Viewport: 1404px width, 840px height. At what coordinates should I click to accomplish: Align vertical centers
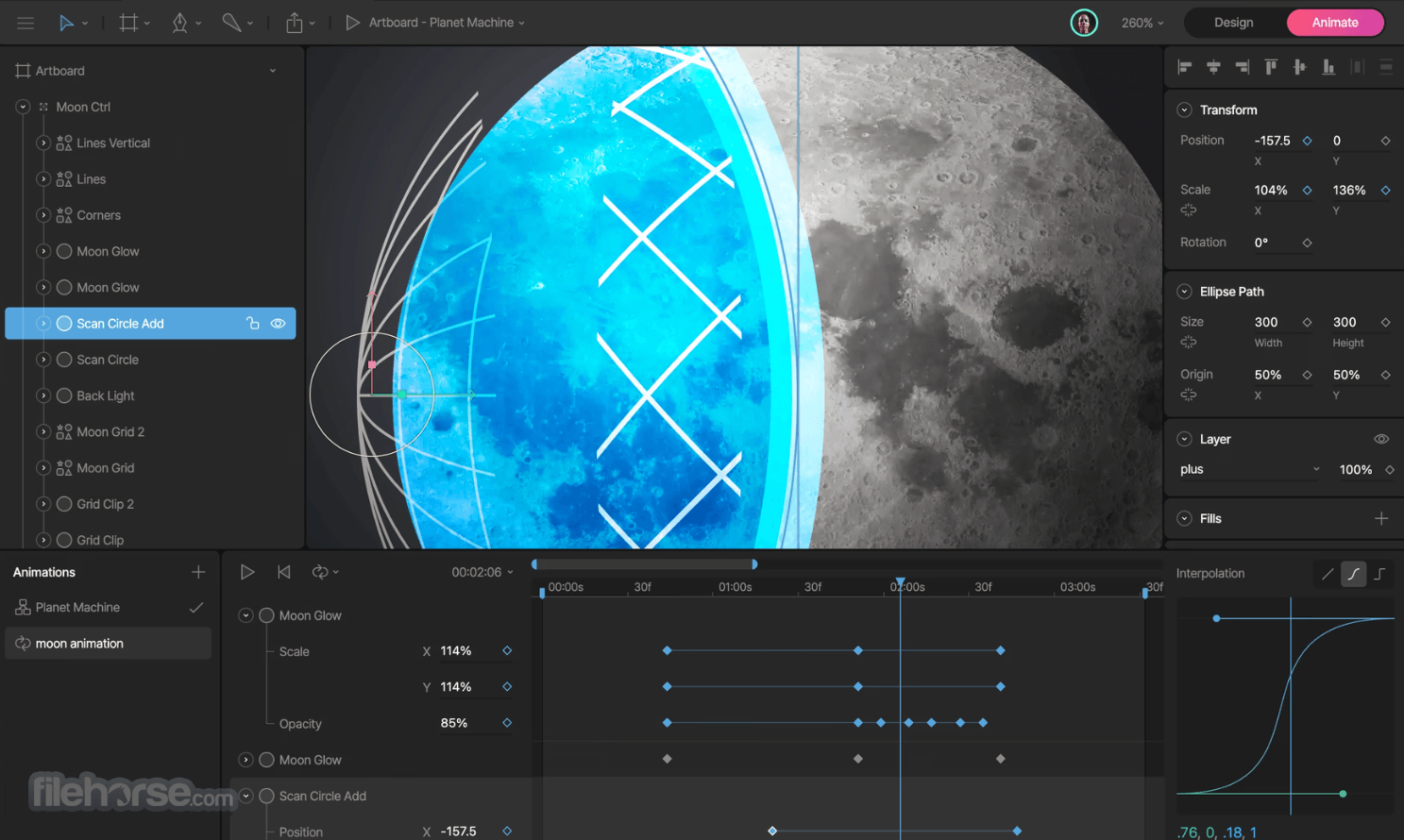1300,67
